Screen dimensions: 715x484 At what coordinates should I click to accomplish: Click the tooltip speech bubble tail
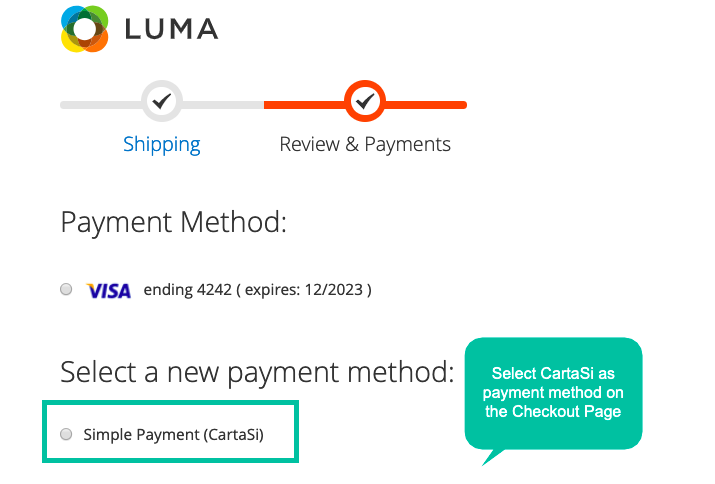tap(492, 457)
